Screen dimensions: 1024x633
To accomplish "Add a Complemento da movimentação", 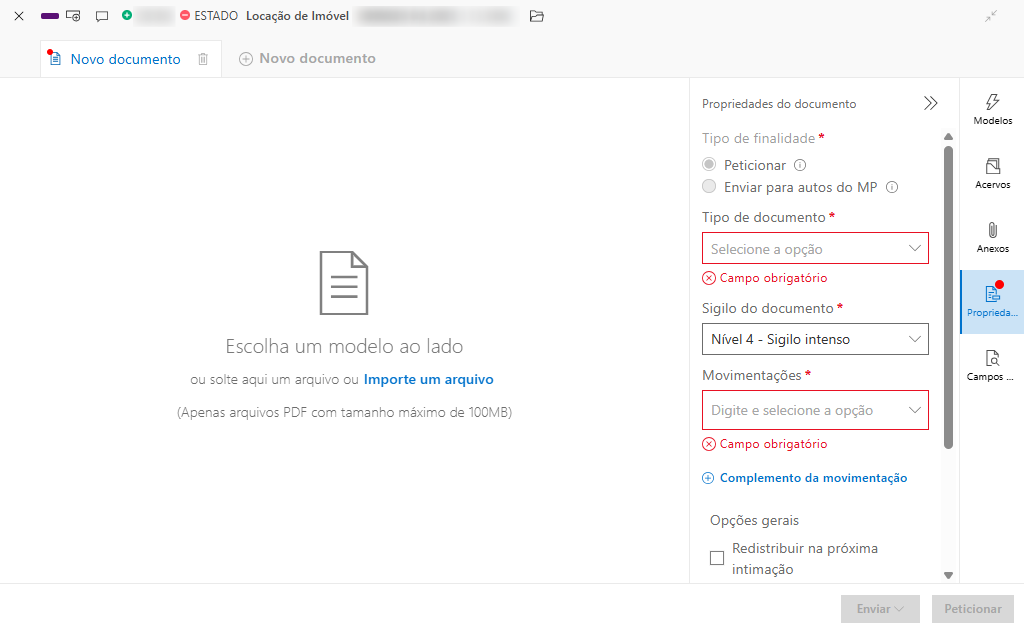I will (x=805, y=478).
